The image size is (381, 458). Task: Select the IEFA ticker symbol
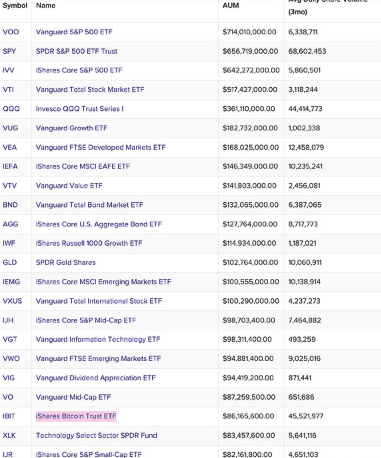tap(10, 166)
